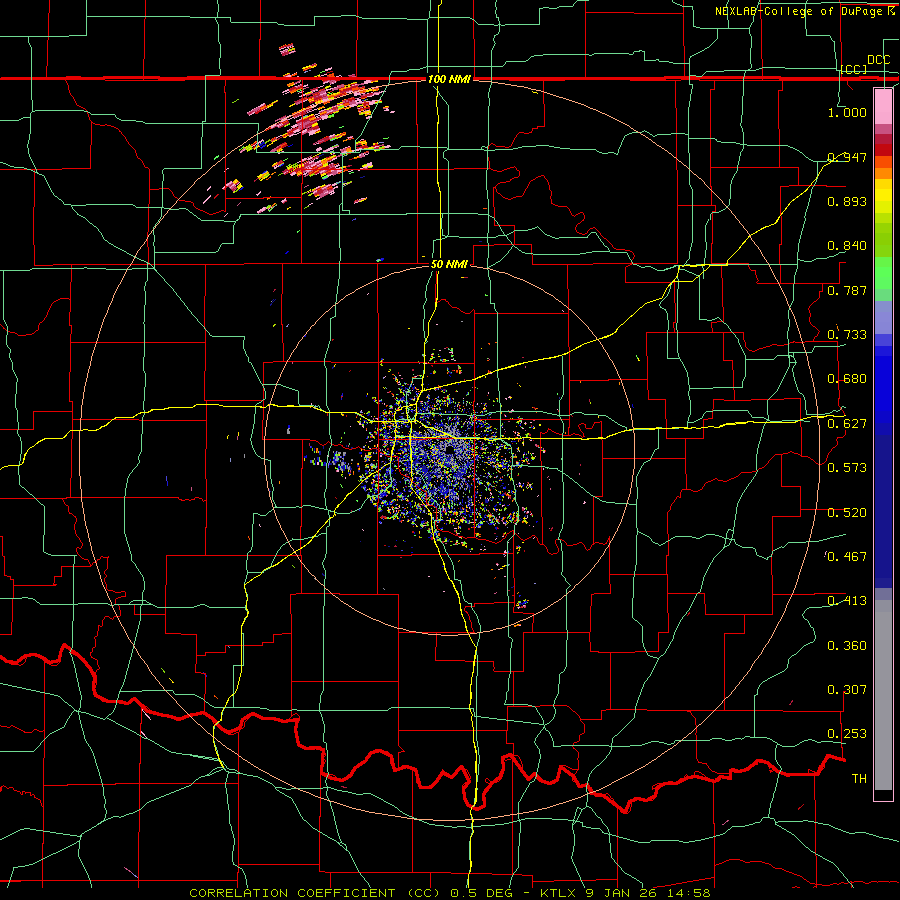
Task: Click the gray segment of the color bar
Action: coord(883,695)
